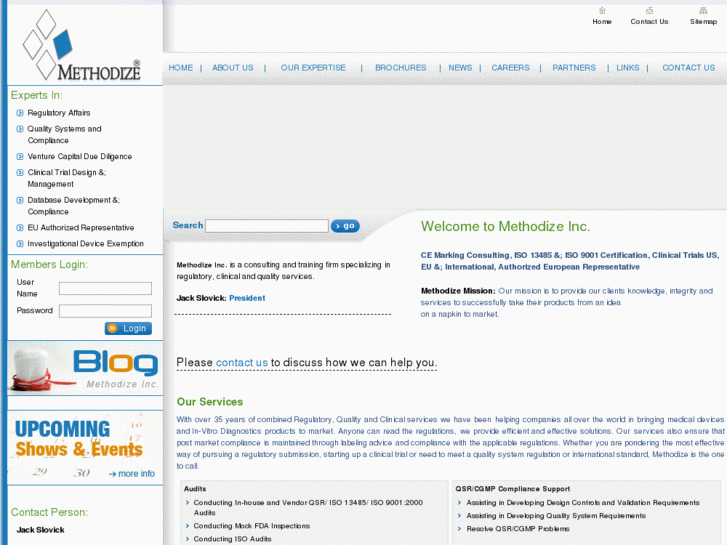Open CONTACT US in main navigation bar
The height and width of the screenshot is (545, 727).
click(689, 68)
